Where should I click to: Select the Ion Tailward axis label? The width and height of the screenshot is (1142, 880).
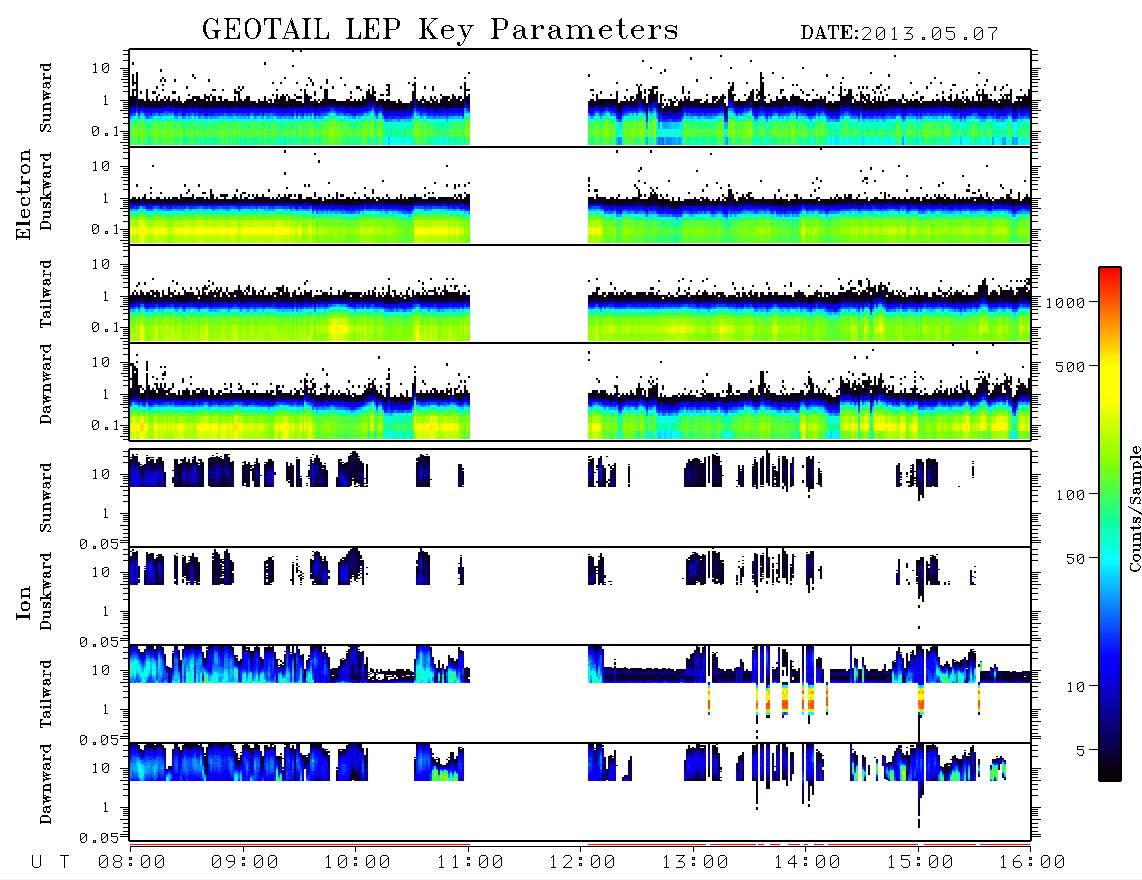point(46,694)
